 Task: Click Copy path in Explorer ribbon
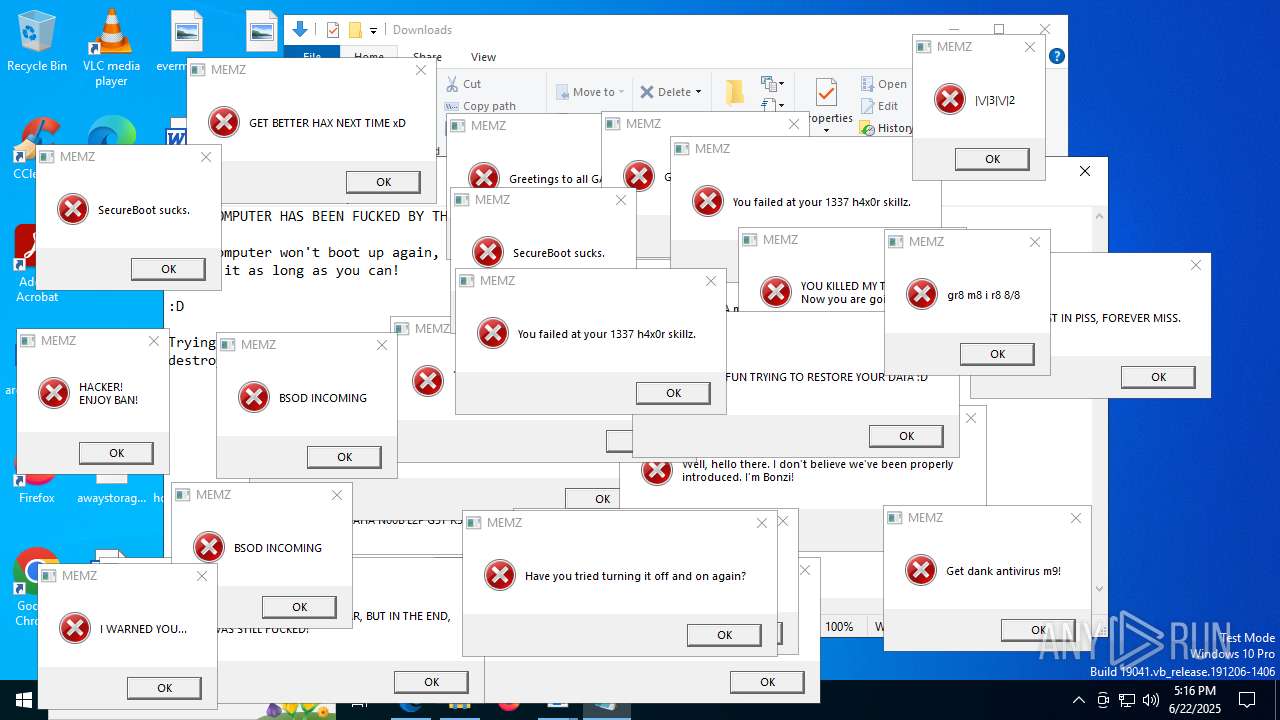480,106
